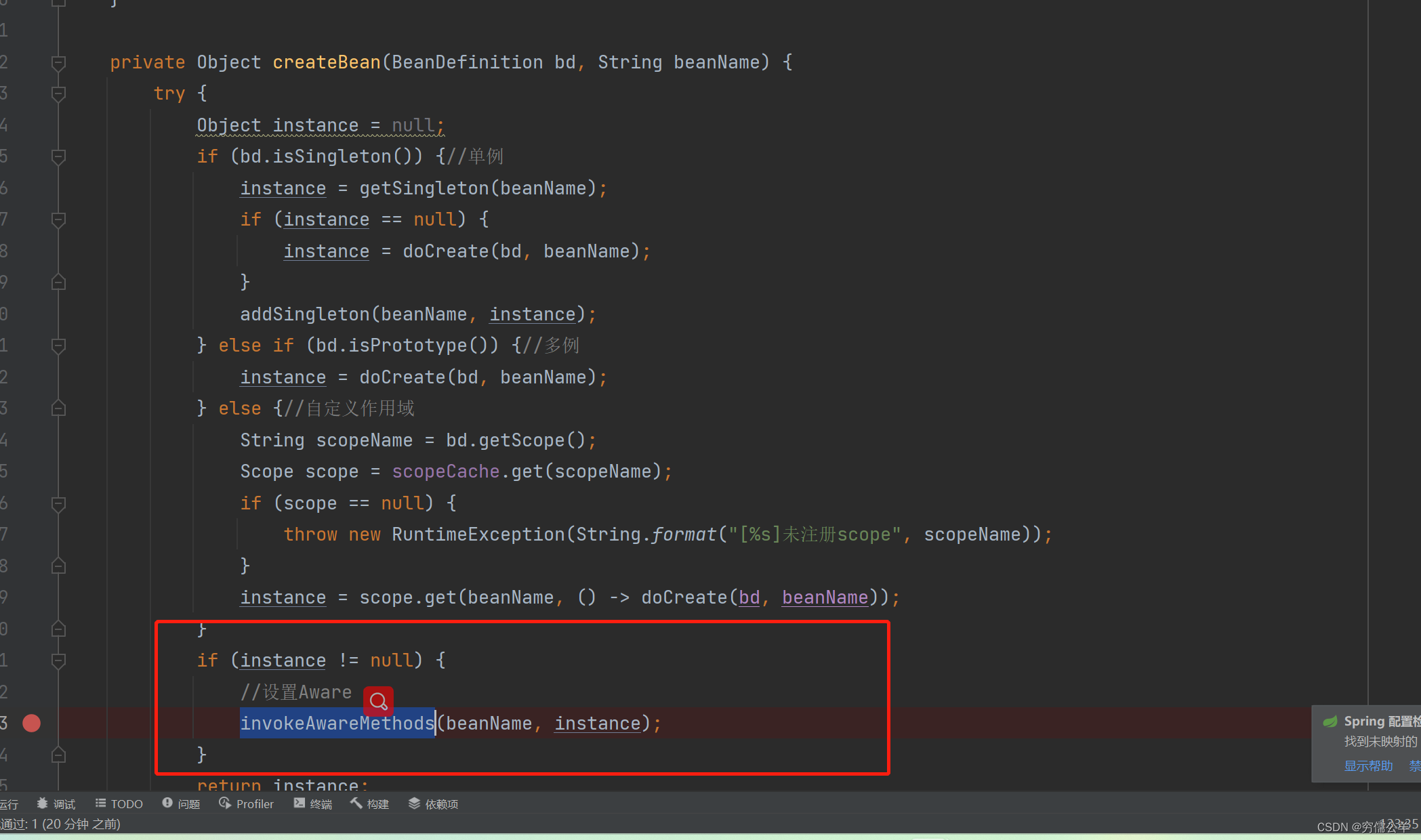Click the red magnifier search icon
Image resolution: width=1421 pixels, height=840 pixels.
(x=378, y=701)
